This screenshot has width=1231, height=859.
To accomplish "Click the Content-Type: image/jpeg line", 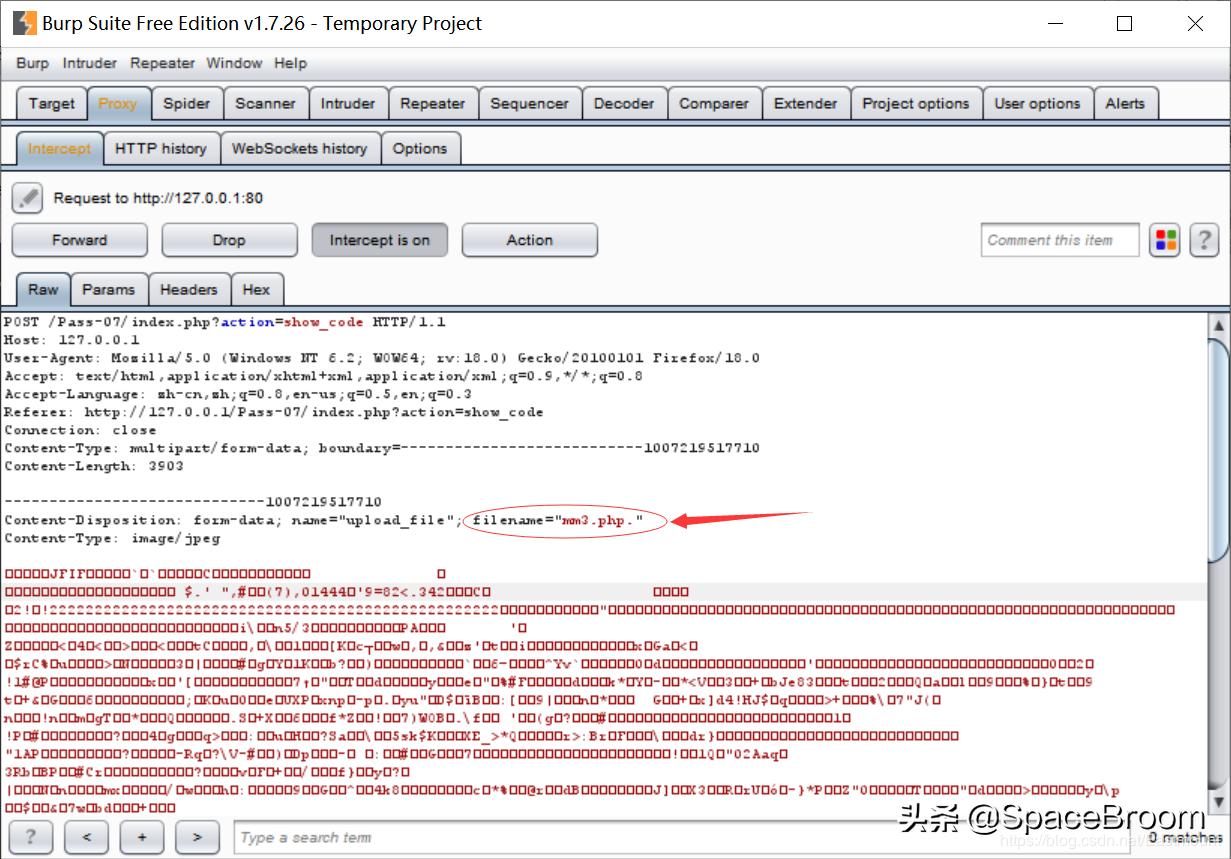I will click(x=112, y=538).
